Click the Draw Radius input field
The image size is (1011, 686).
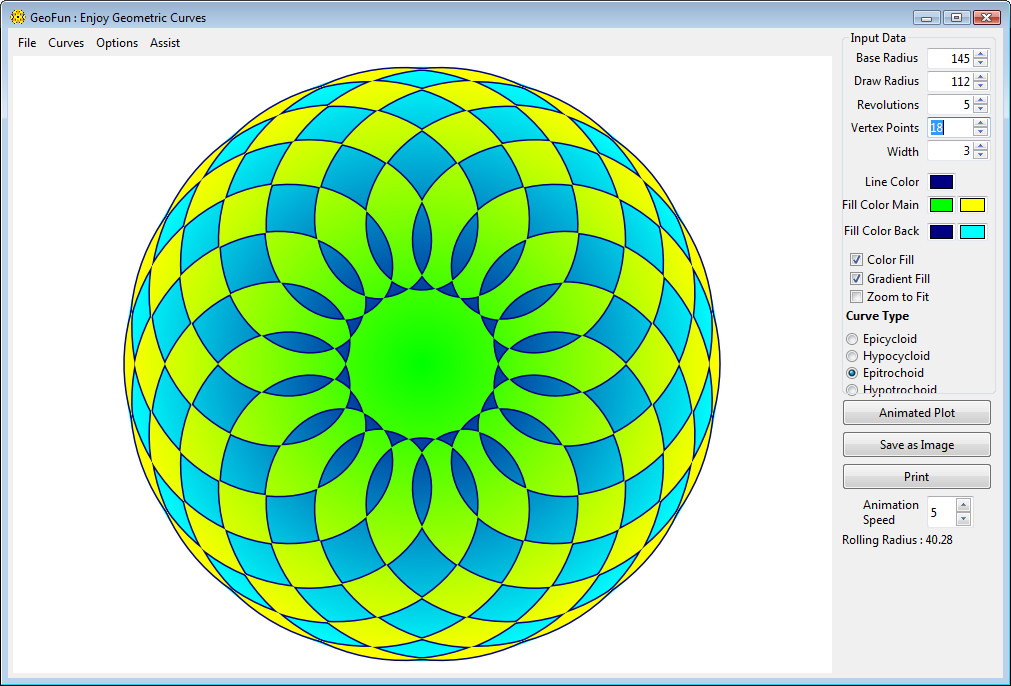950,81
